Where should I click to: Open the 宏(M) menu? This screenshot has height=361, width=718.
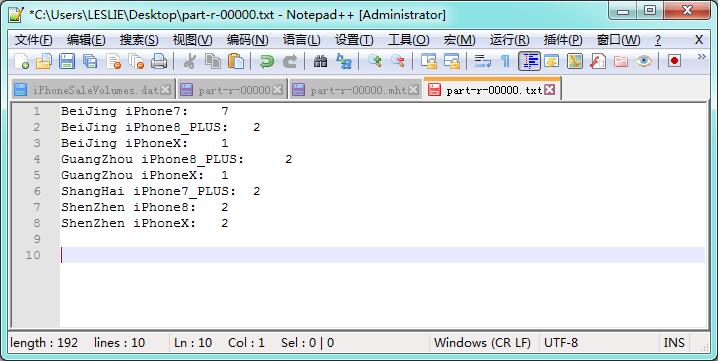coord(459,40)
